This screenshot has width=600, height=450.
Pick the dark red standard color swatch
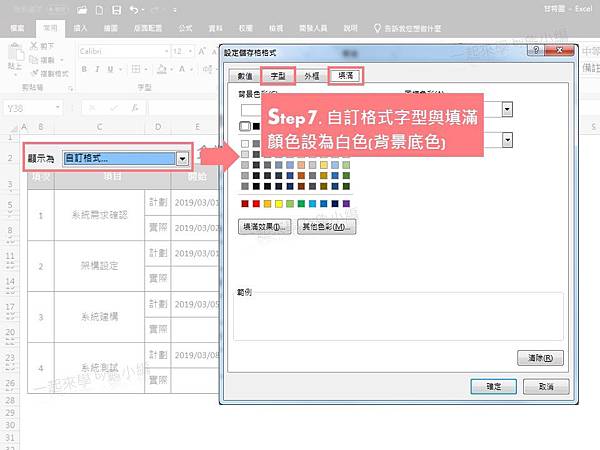point(245,204)
